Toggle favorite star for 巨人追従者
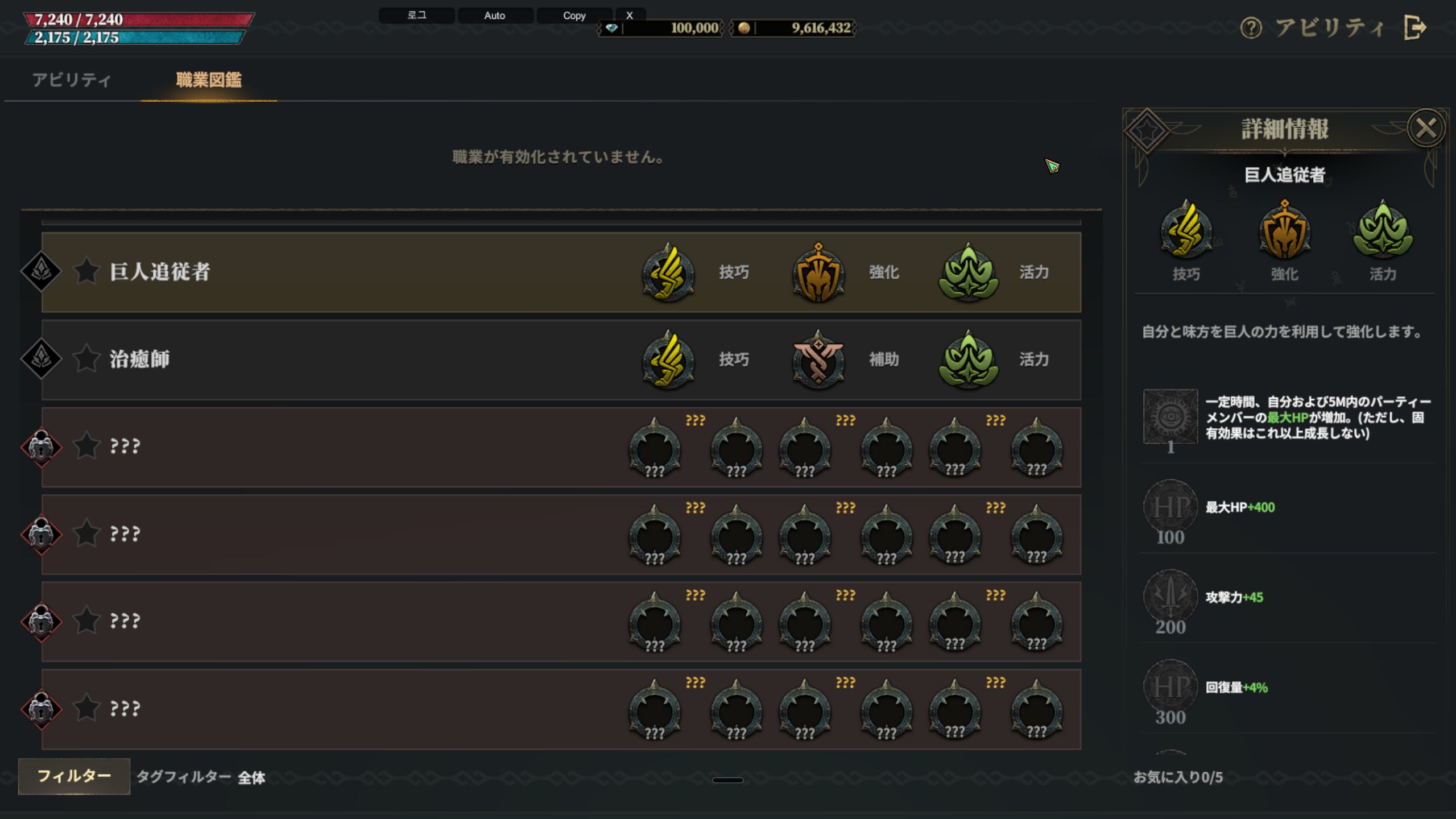This screenshot has height=819, width=1456. 86,271
